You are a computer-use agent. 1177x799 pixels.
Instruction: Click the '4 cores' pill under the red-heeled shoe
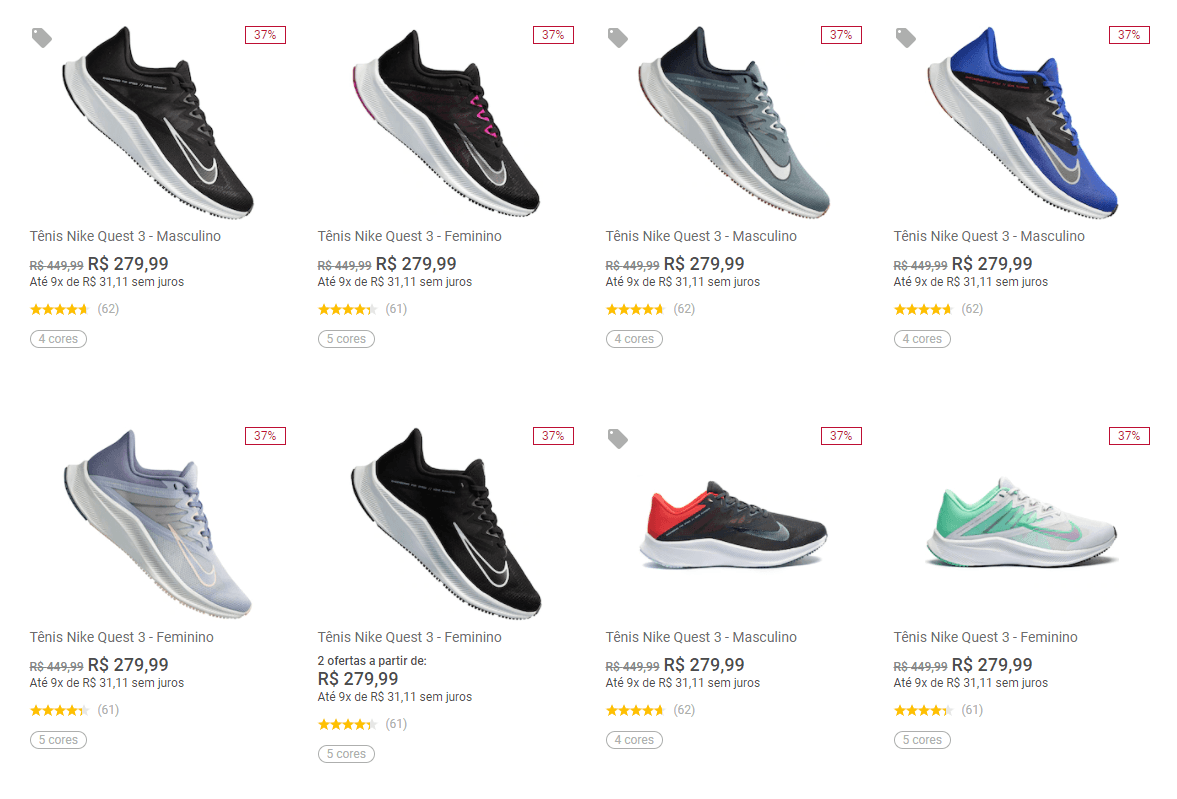coord(634,740)
